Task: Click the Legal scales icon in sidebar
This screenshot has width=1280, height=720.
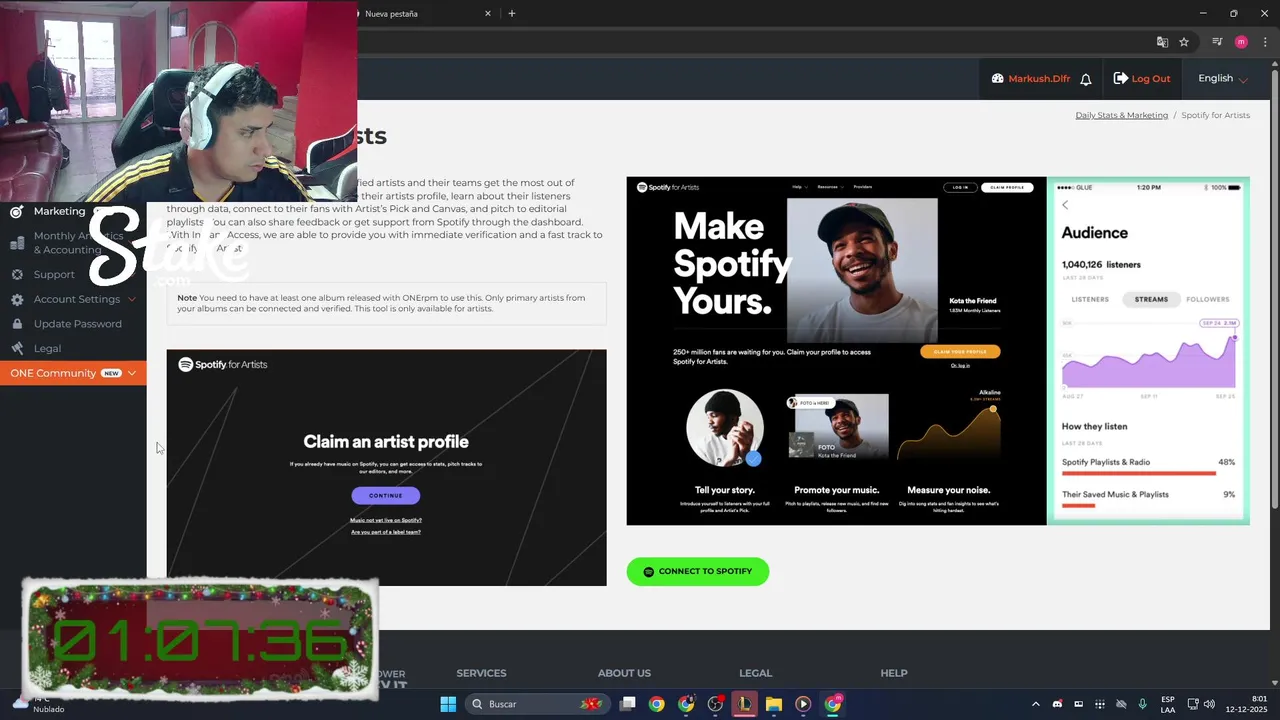Action: click(x=17, y=348)
